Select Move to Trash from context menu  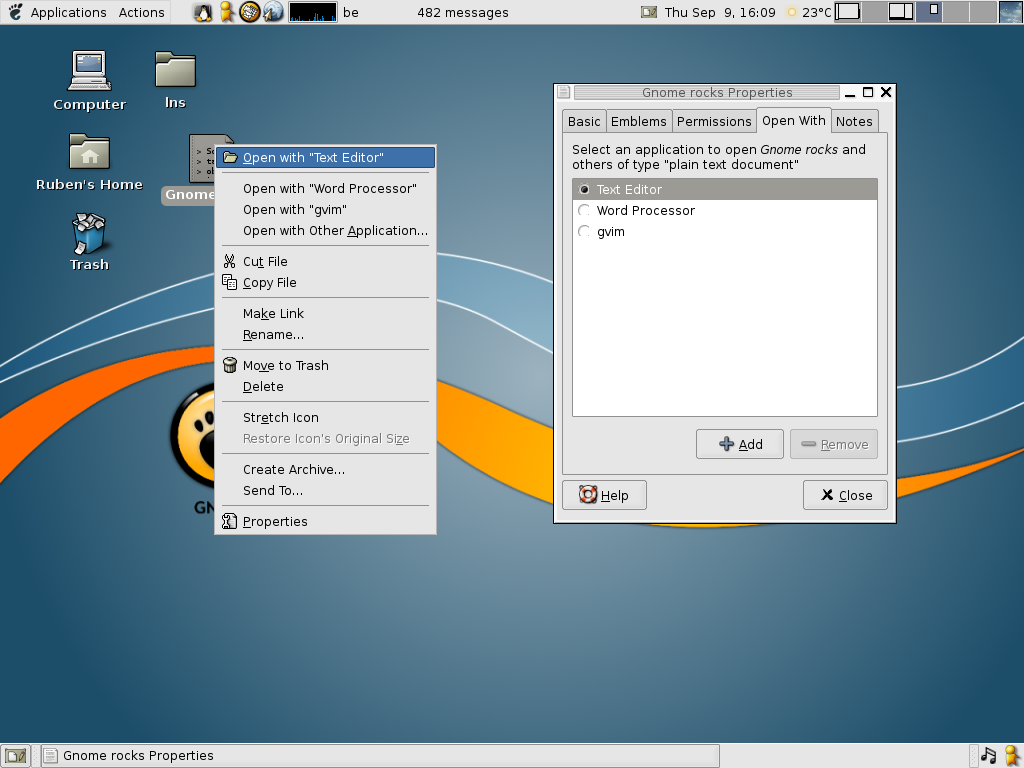point(285,365)
